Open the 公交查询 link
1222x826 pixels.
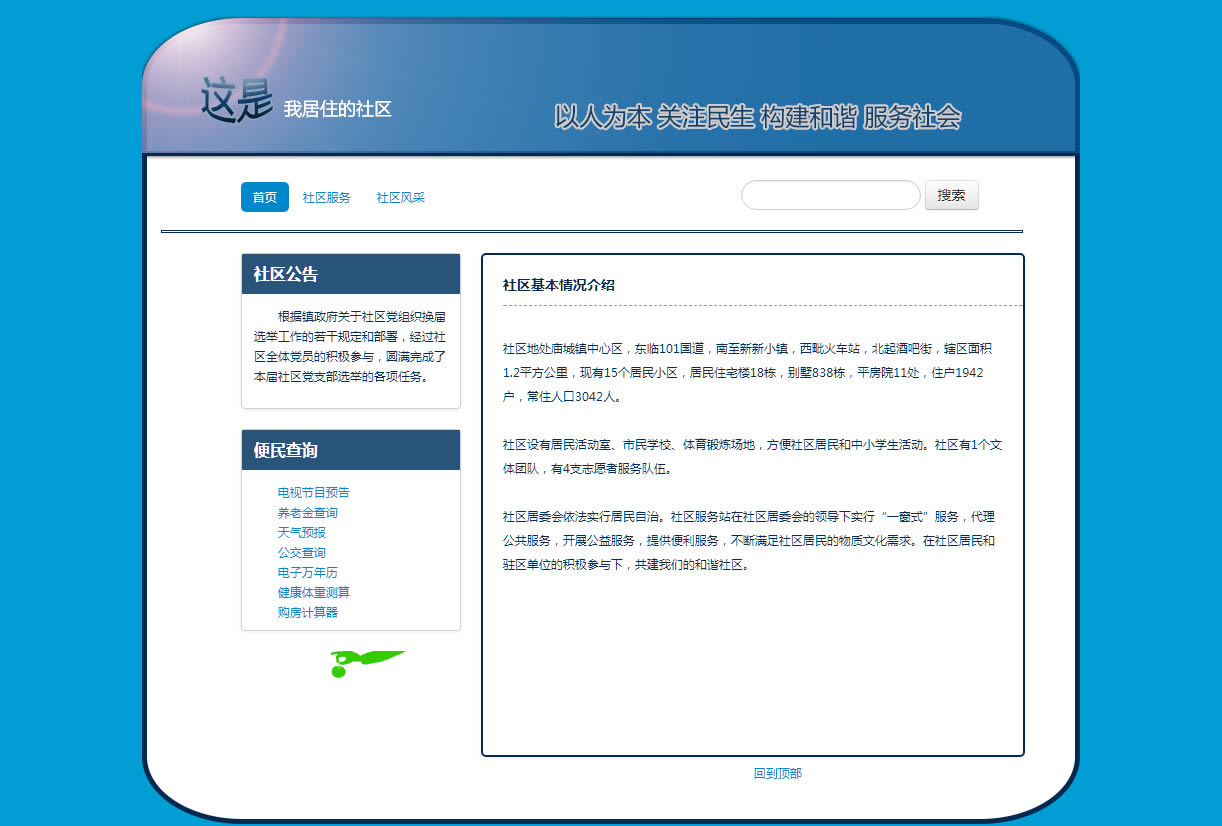coord(302,552)
